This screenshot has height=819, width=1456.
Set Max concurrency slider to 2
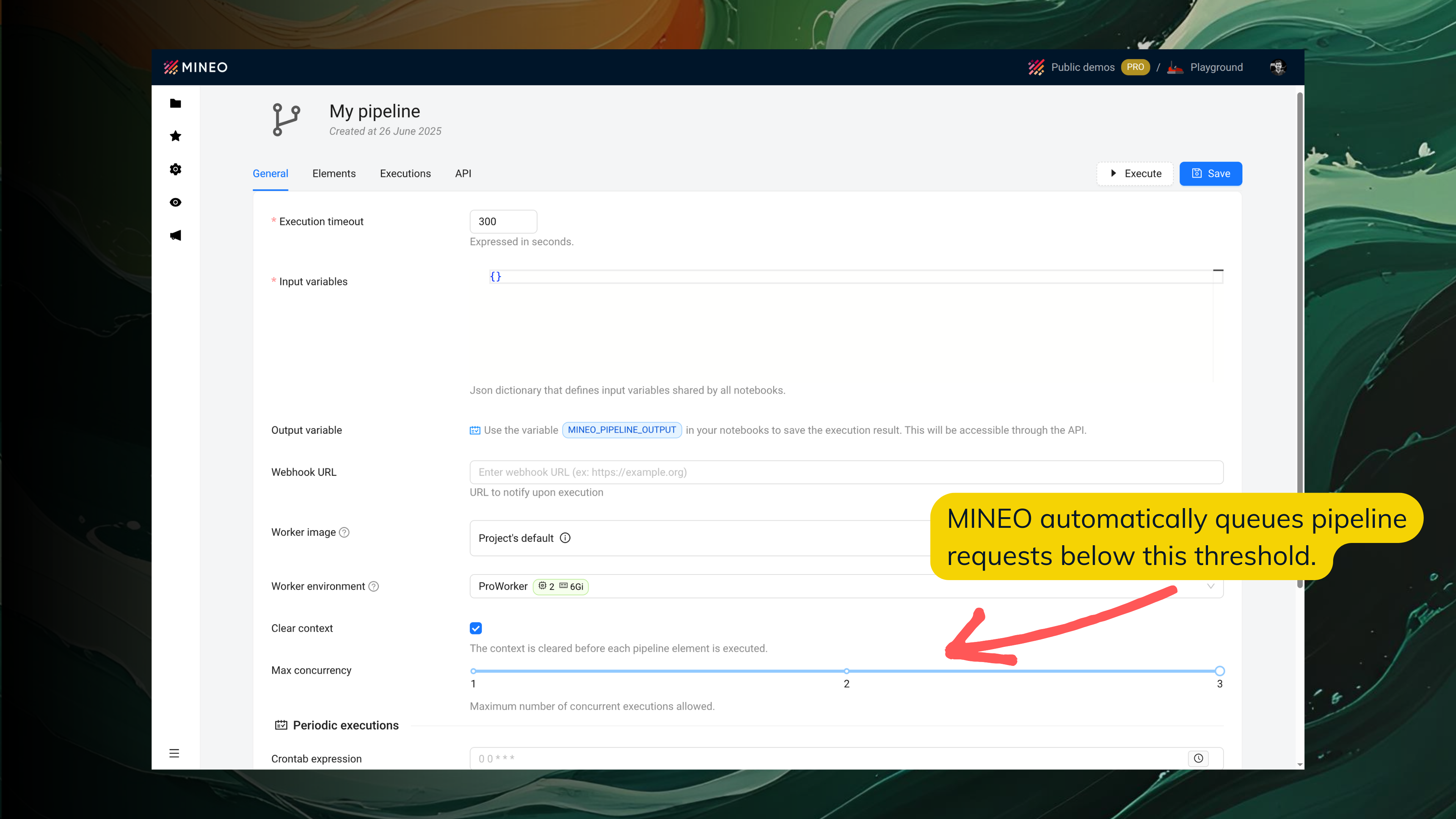(x=846, y=671)
